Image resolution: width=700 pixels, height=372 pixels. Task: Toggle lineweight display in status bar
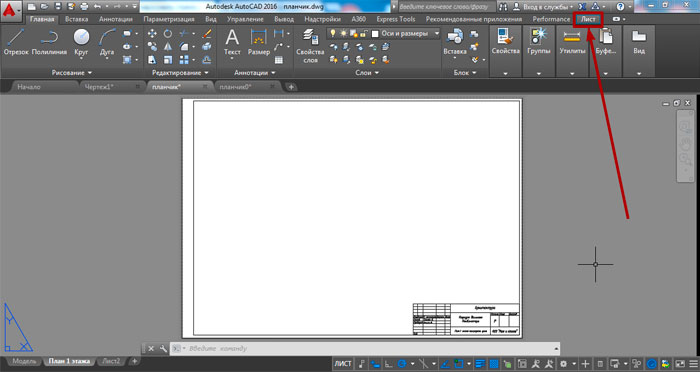pyautogui.click(x=480, y=364)
